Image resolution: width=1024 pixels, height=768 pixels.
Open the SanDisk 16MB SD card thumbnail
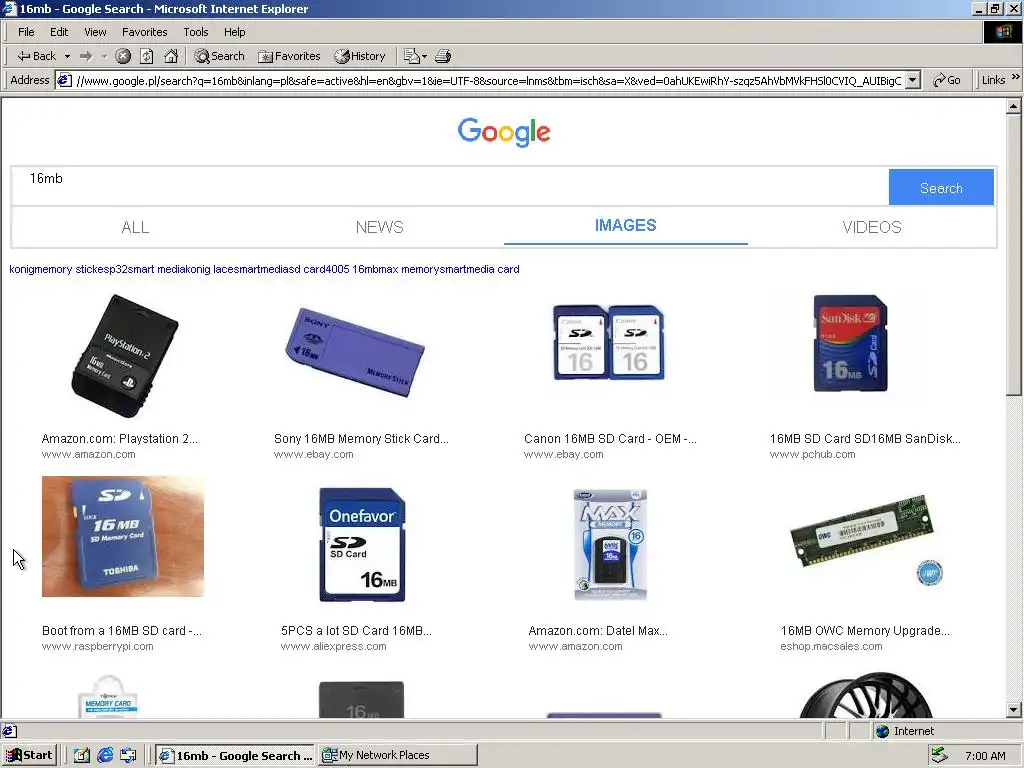tap(850, 344)
